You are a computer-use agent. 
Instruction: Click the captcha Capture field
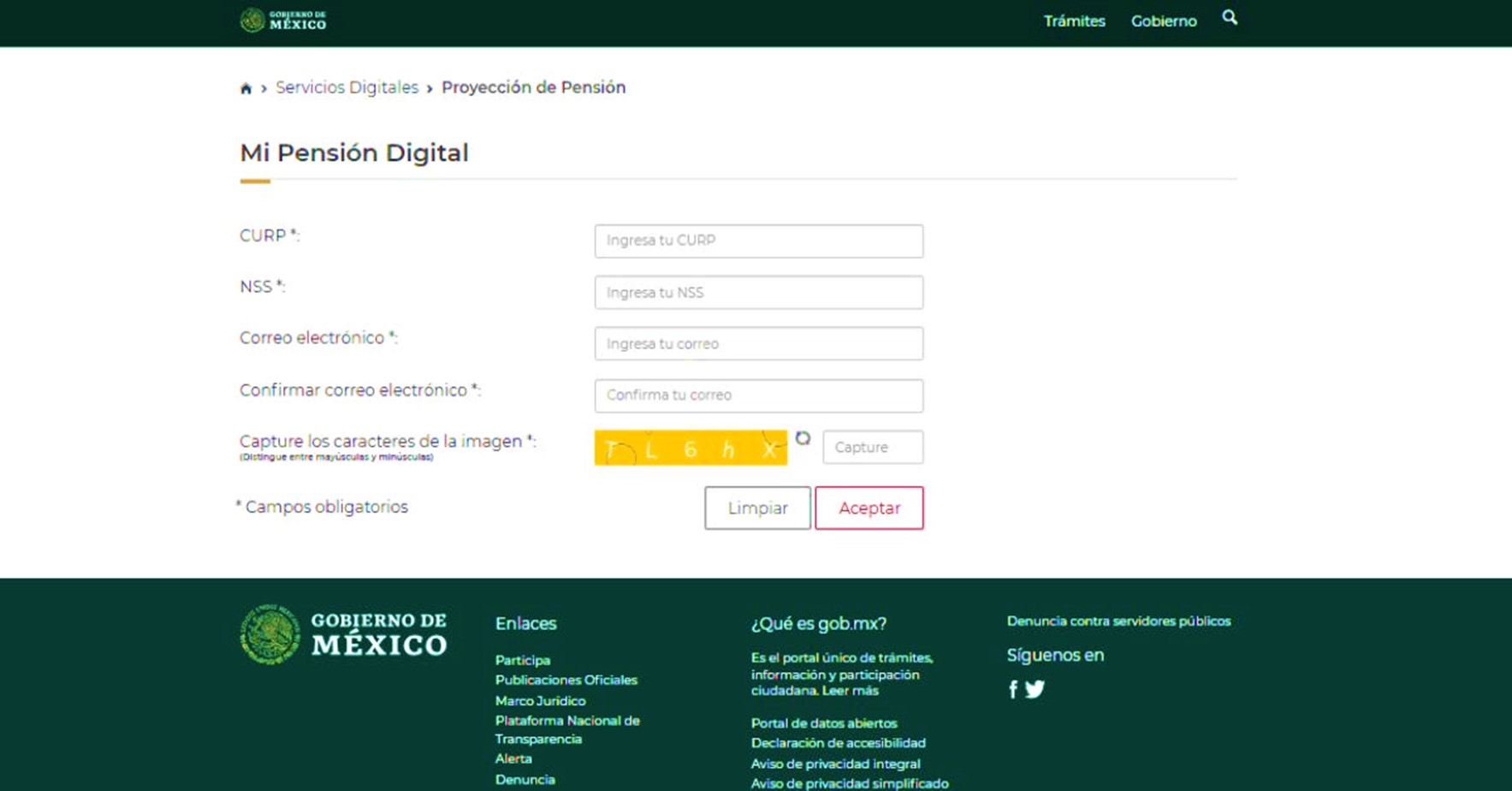click(x=873, y=447)
